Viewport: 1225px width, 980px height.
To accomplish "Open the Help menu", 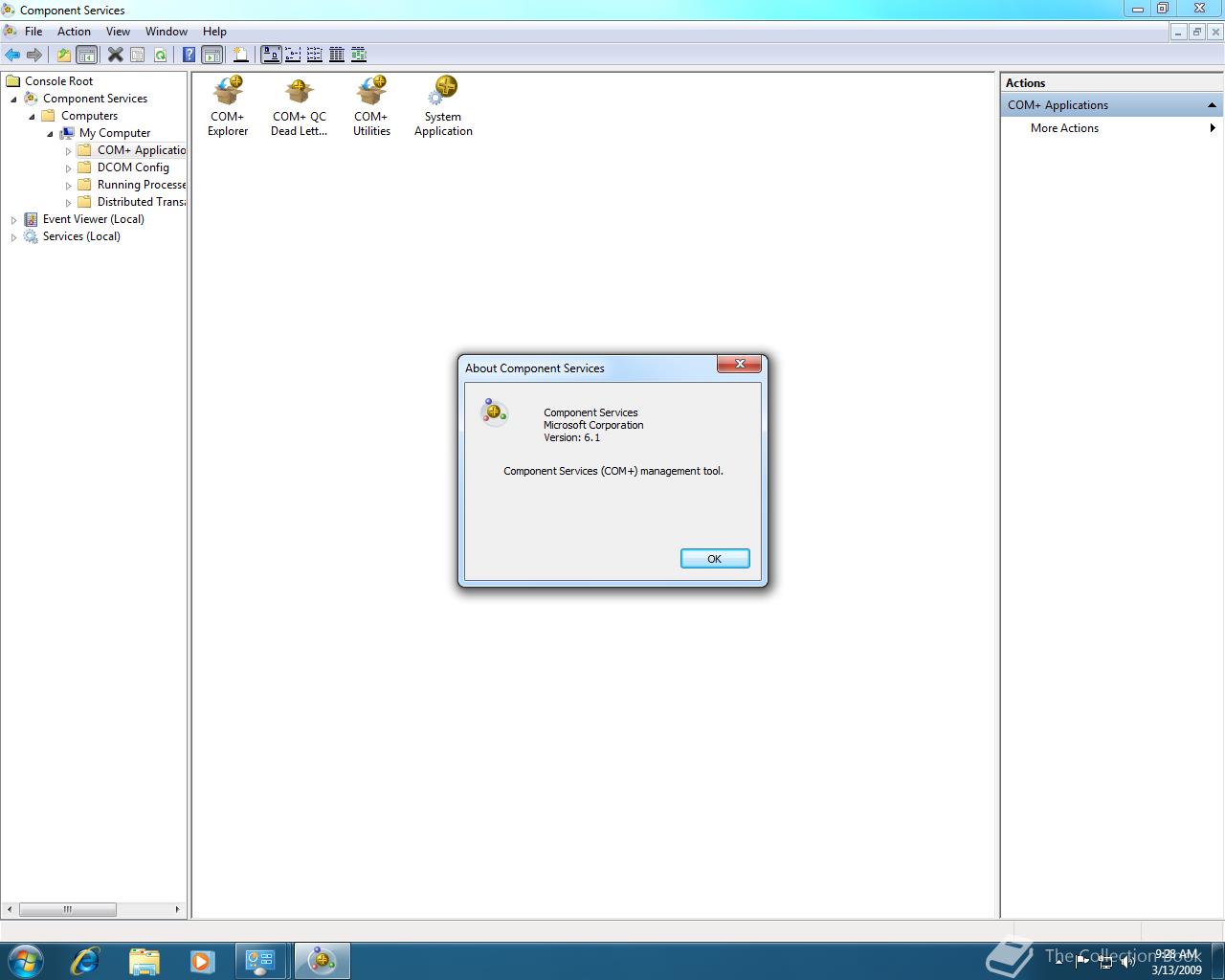I will point(214,32).
